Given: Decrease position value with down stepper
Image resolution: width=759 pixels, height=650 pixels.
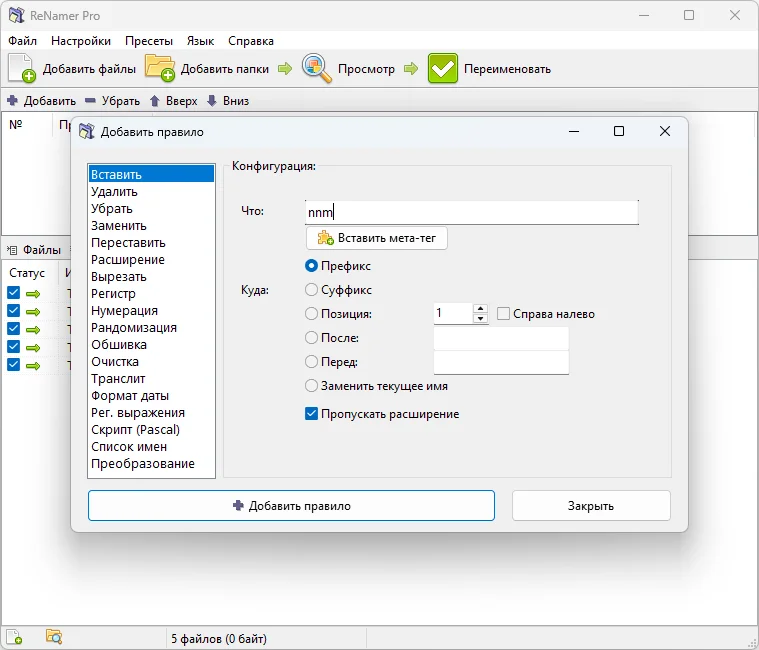Looking at the screenshot, I should click(x=481, y=319).
